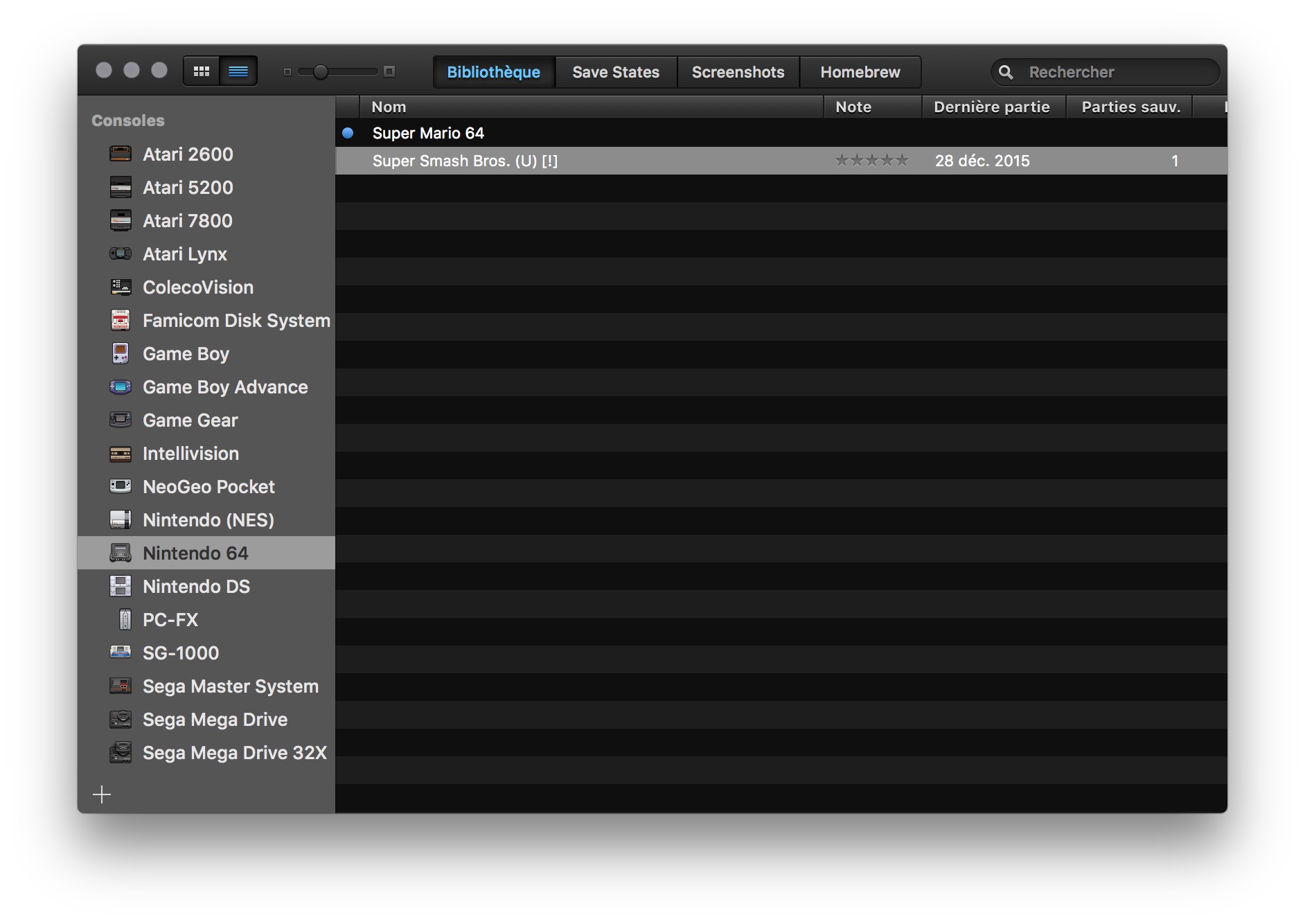Screen dimensions: 1305x924
Task: Switch to grid view
Action: tap(202, 71)
